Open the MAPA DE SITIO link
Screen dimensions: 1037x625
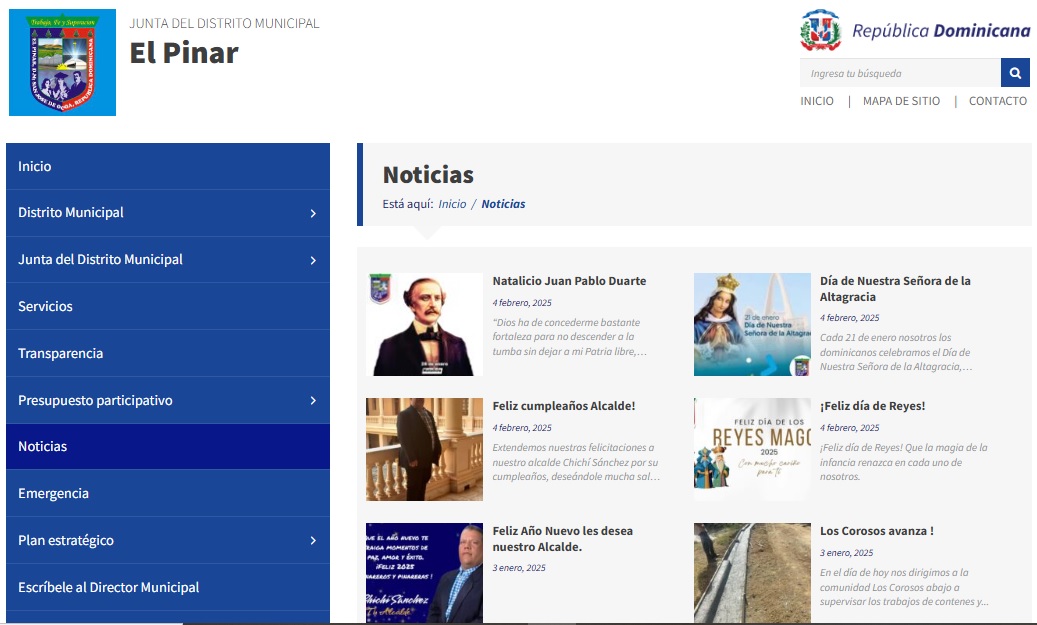click(901, 101)
